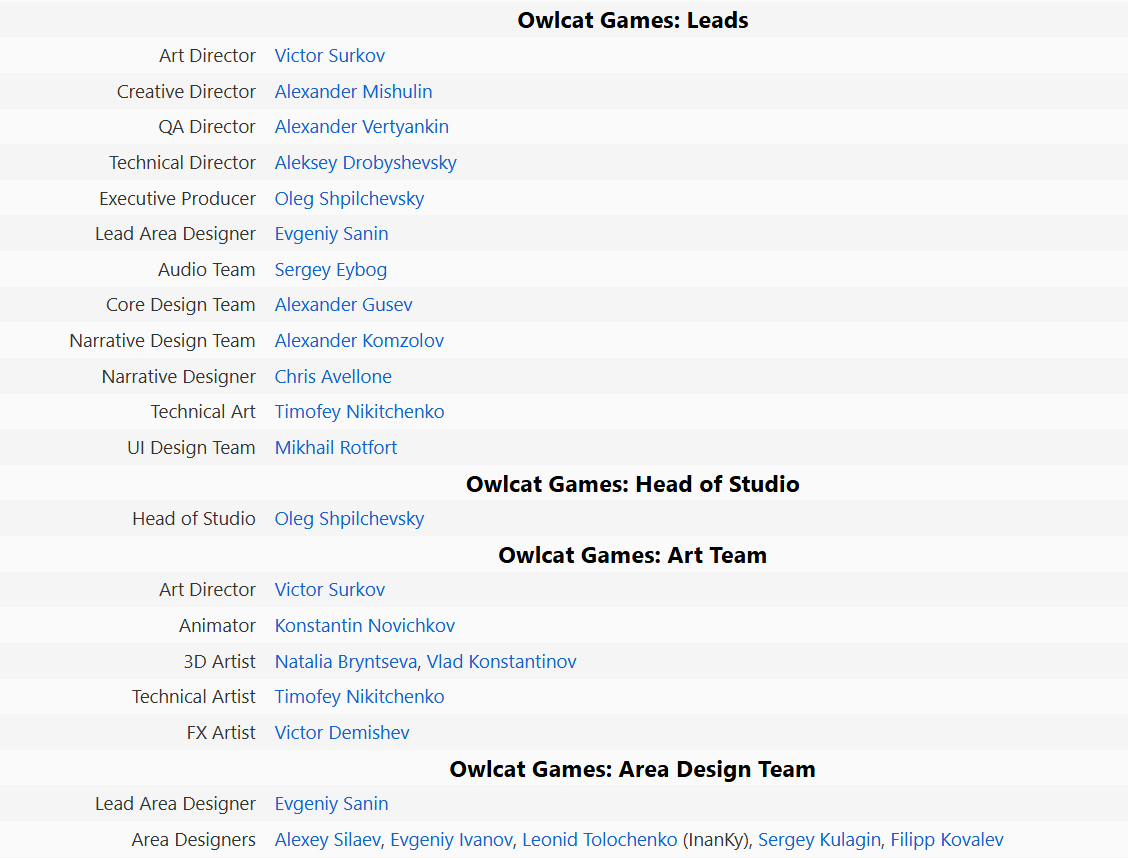This screenshot has width=1128, height=858.
Task: Open the Victor Demishev link
Action: pyautogui.click(x=342, y=733)
